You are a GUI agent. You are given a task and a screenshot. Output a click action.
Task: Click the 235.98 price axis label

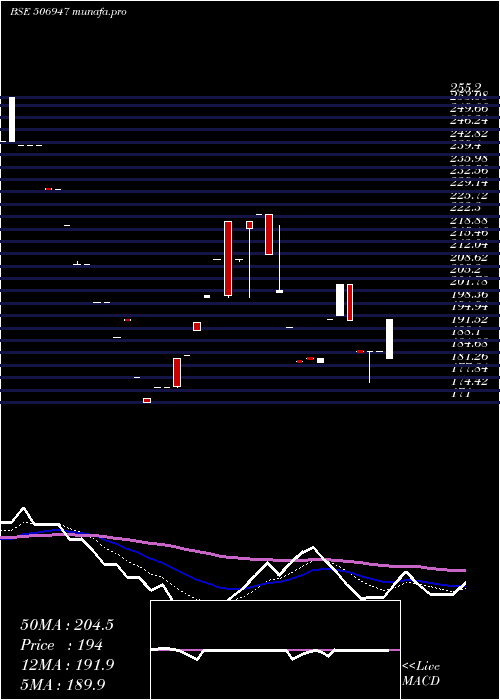click(469, 158)
